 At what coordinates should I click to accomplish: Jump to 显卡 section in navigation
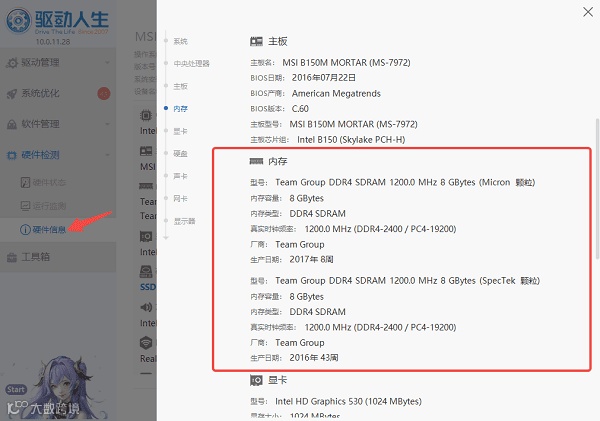180,131
